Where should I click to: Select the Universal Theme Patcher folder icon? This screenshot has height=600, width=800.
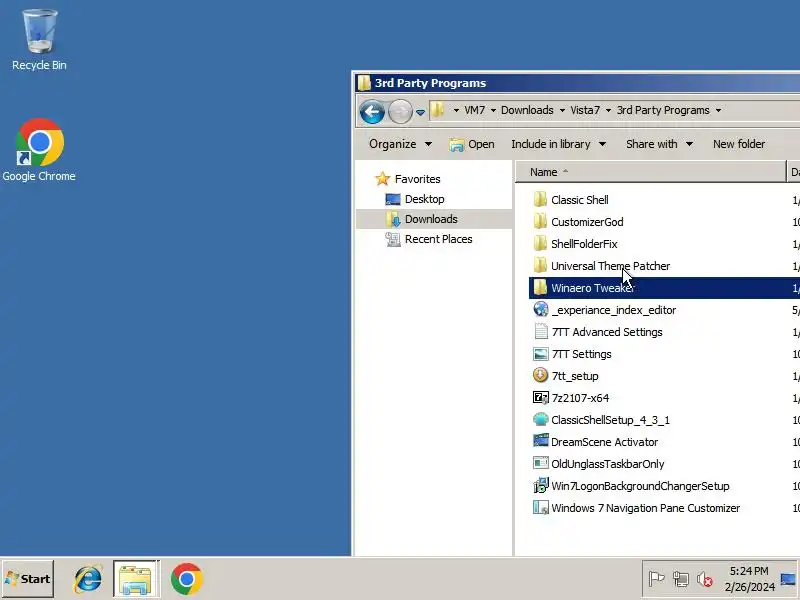click(540, 265)
